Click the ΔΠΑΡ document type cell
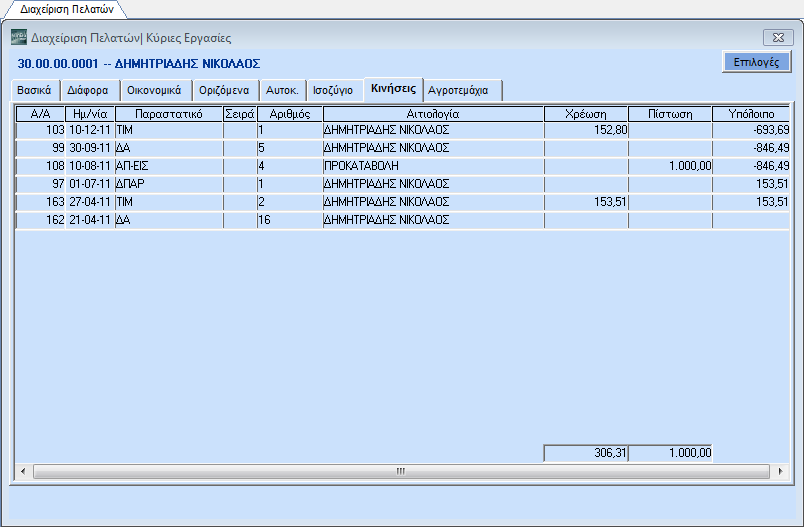 point(169,184)
